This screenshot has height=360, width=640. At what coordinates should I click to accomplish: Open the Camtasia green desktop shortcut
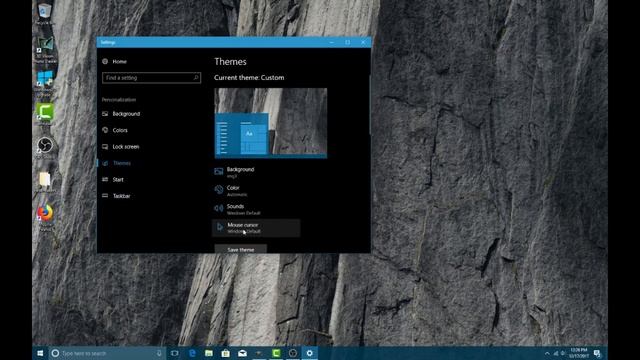45,113
